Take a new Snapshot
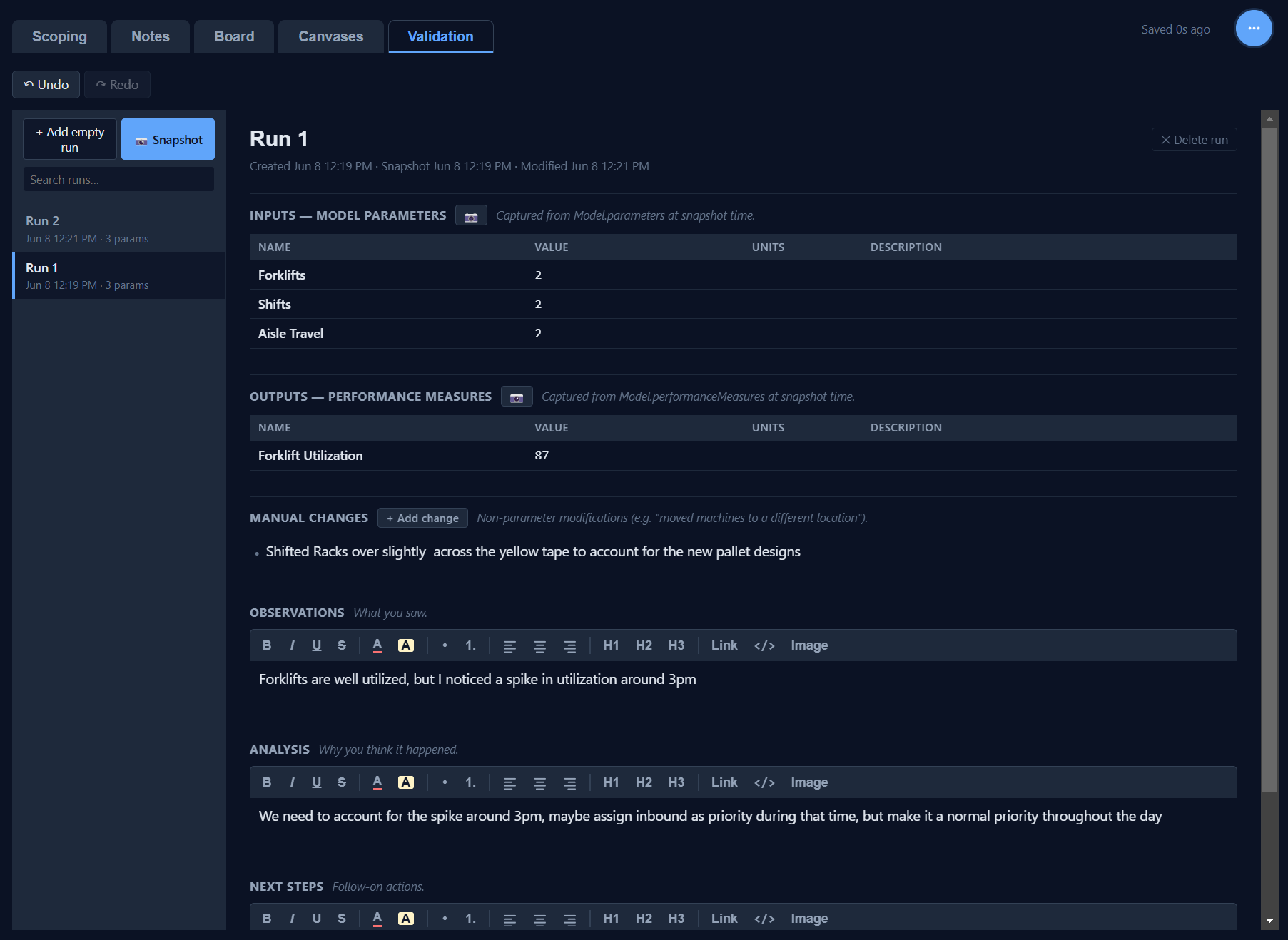Image resolution: width=1288 pixels, height=940 pixels. (x=168, y=139)
